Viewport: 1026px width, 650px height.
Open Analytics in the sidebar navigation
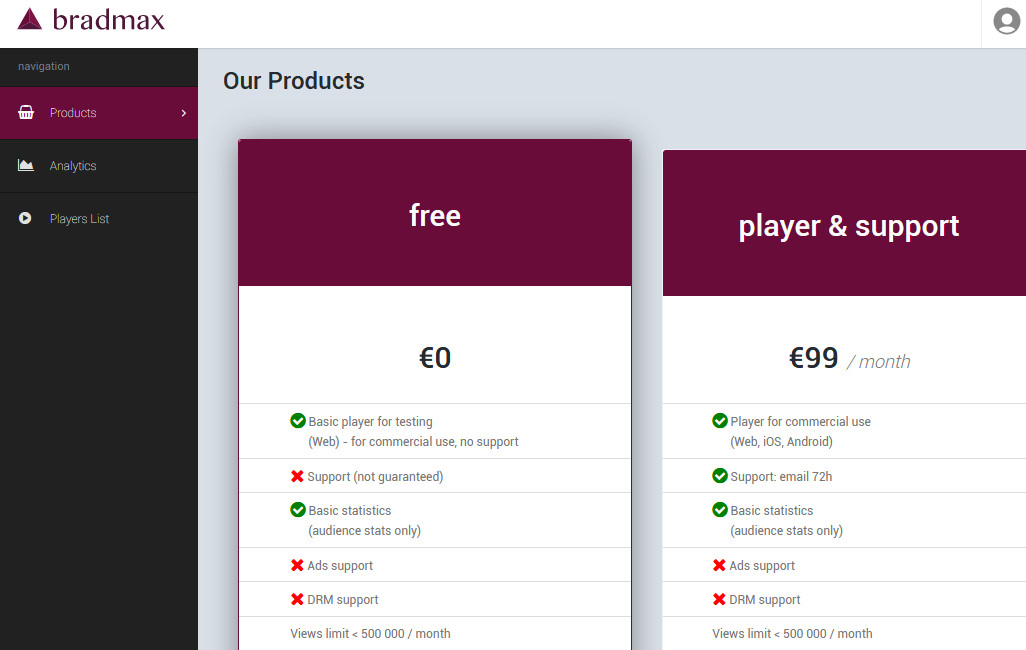point(73,166)
